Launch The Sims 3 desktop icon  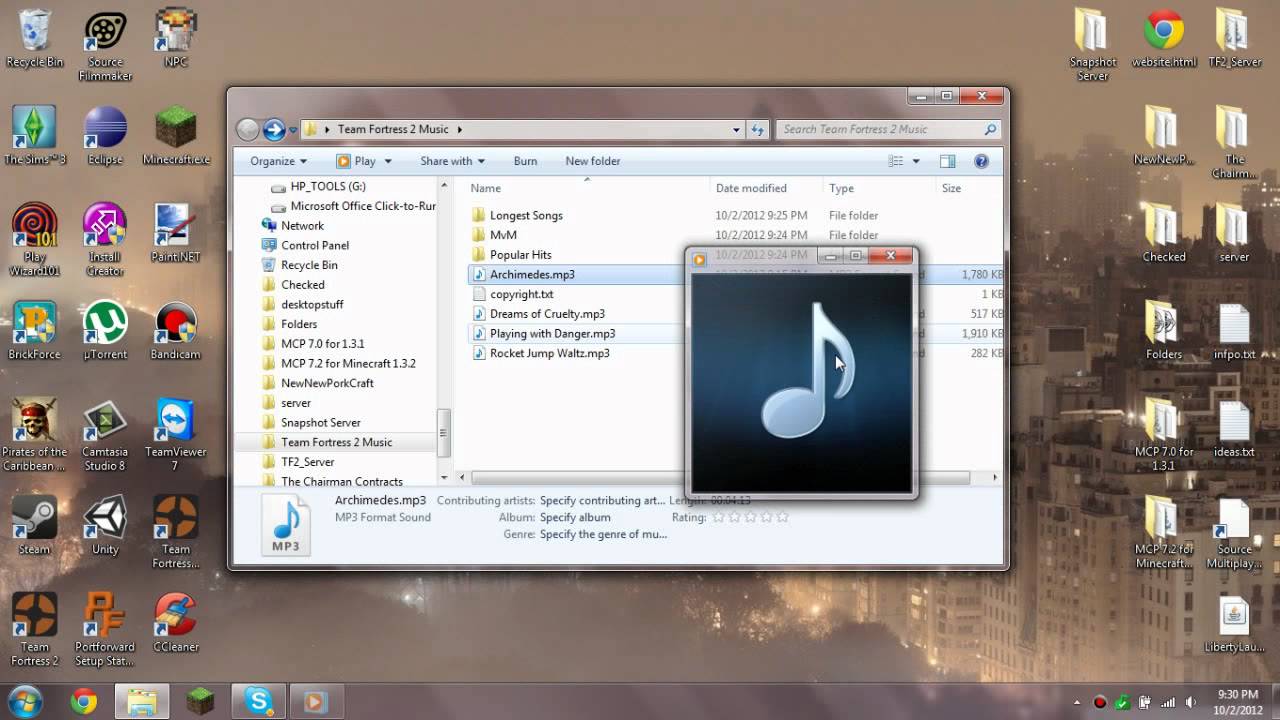pyautogui.click(x=35, y=136)
